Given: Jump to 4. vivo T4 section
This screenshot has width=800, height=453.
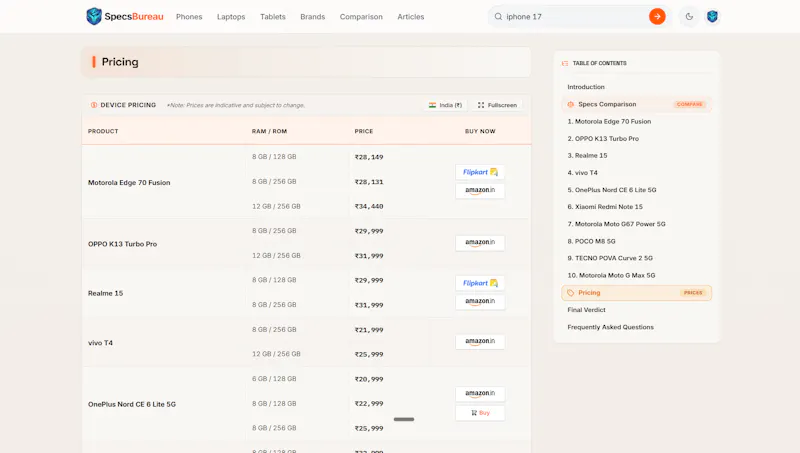Looking at the screenshot, I should point(583,173).
